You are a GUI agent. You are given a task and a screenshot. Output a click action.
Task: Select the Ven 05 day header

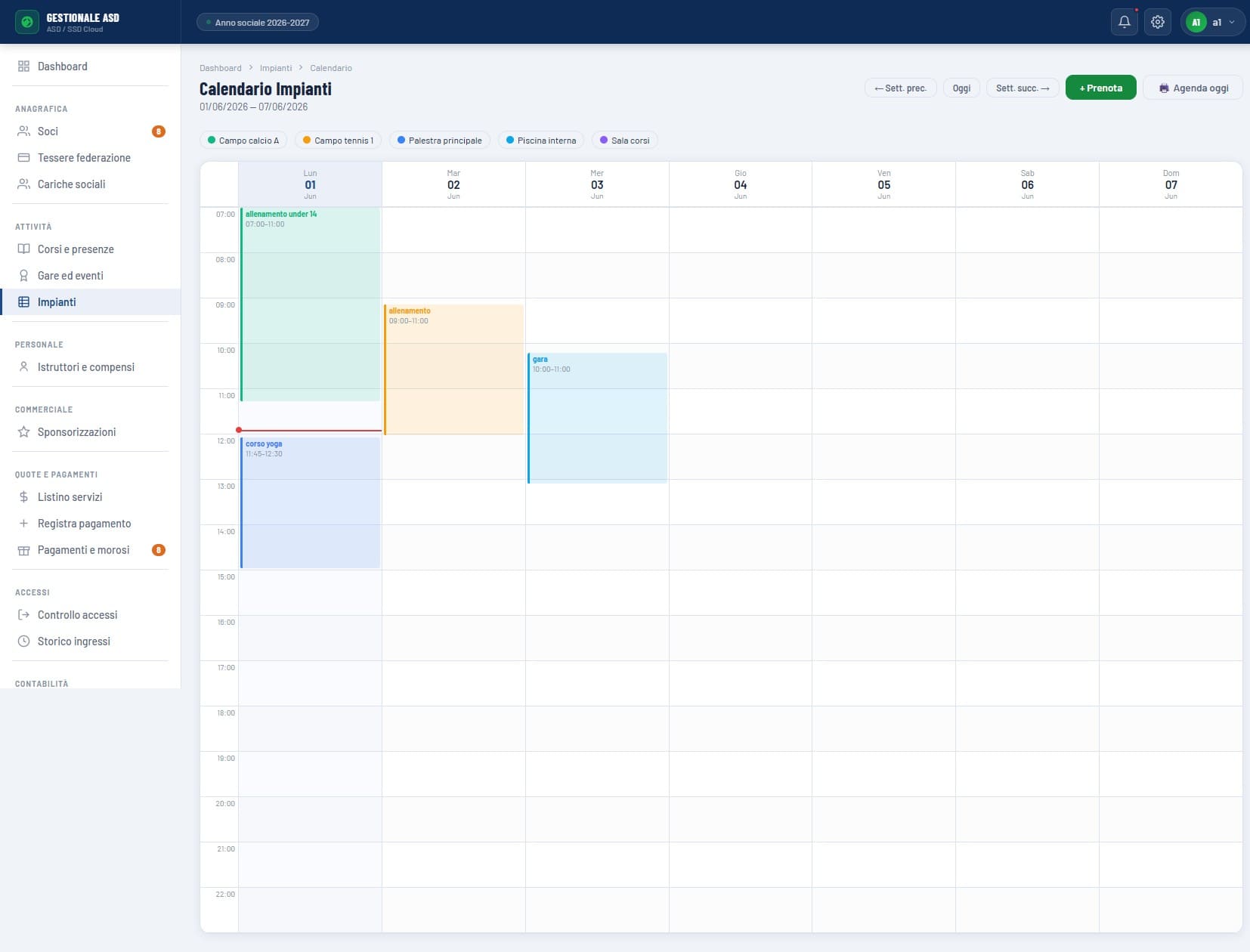click(x=884, y=184)
